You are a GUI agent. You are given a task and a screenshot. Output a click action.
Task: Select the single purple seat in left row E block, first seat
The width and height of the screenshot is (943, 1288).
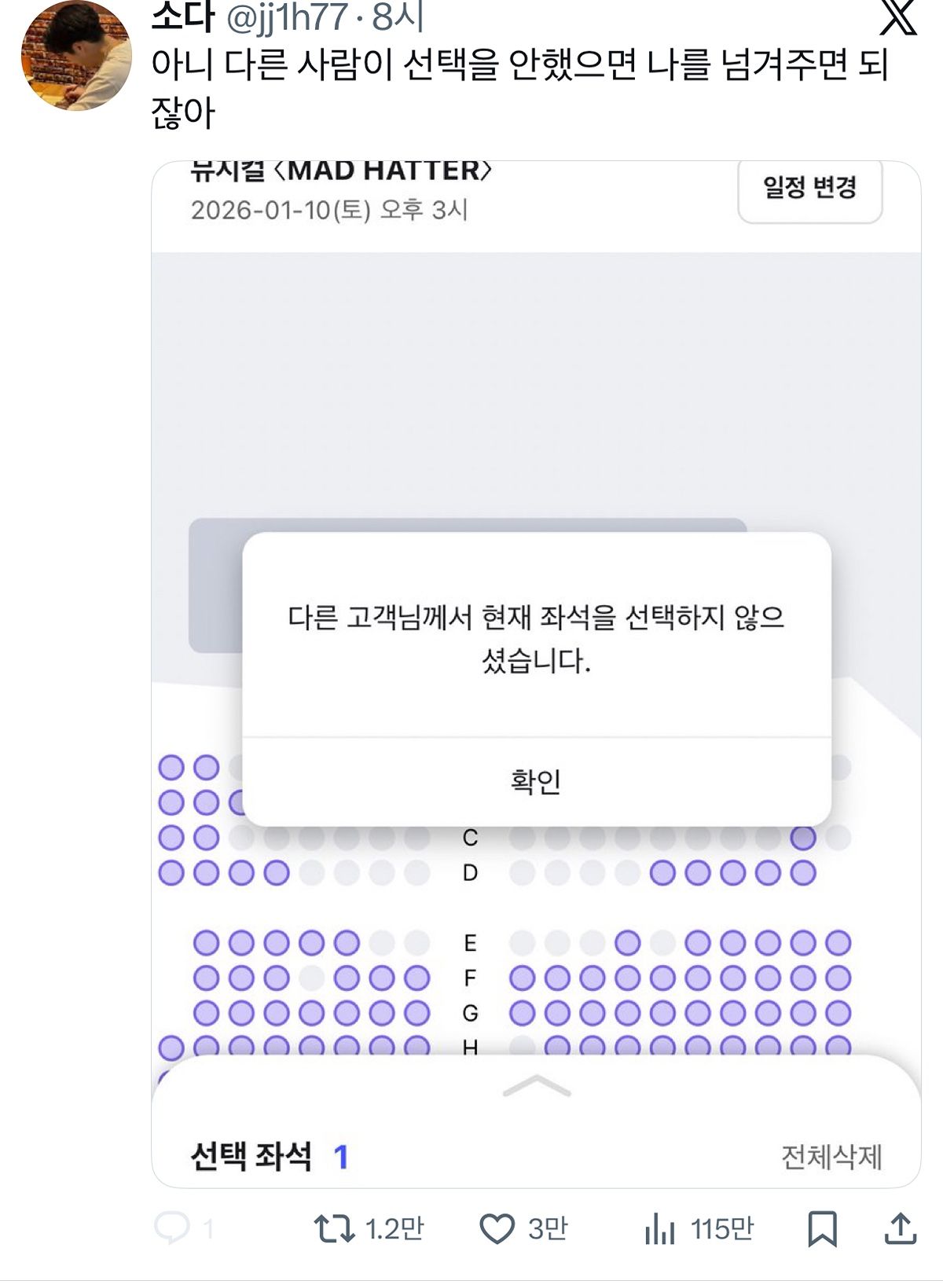tap(206, 943)
